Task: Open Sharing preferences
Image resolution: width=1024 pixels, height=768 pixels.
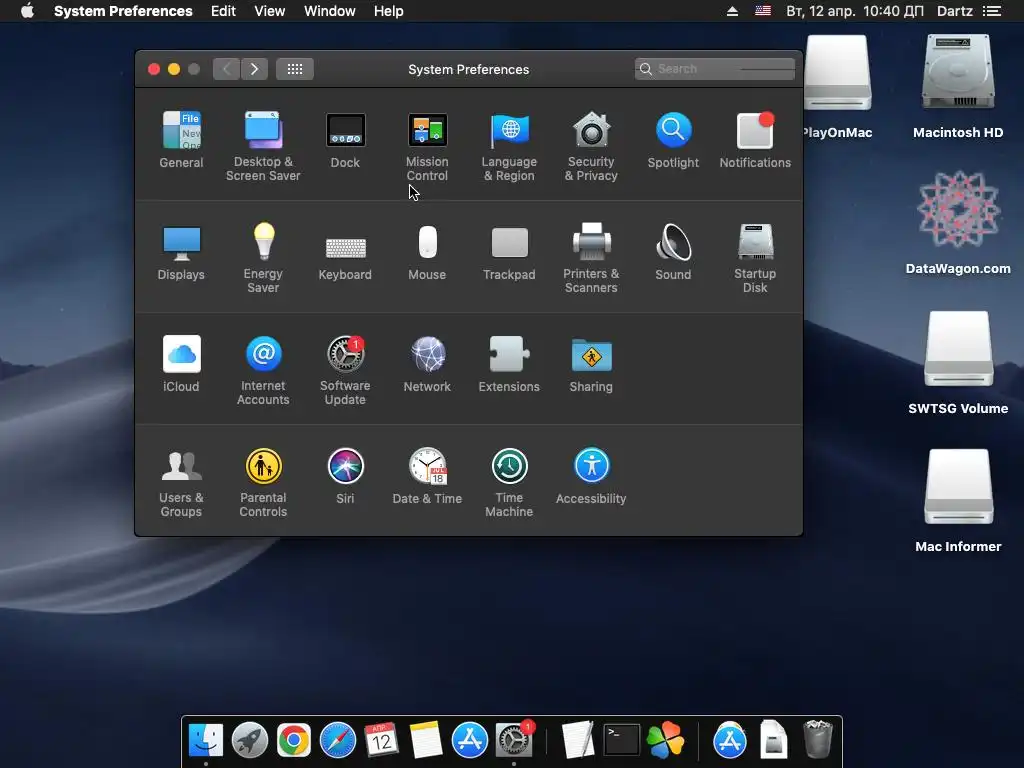Action: [591, 364]
